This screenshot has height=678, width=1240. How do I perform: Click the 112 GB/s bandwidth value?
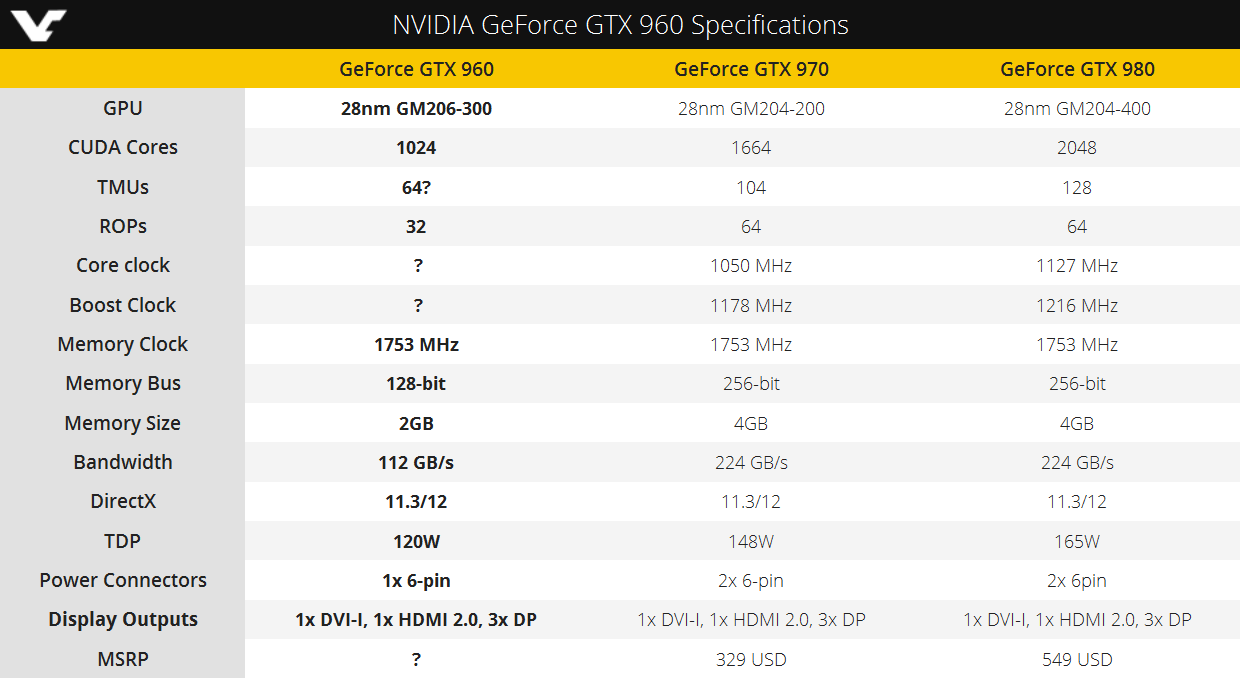(x=416, y=462)
